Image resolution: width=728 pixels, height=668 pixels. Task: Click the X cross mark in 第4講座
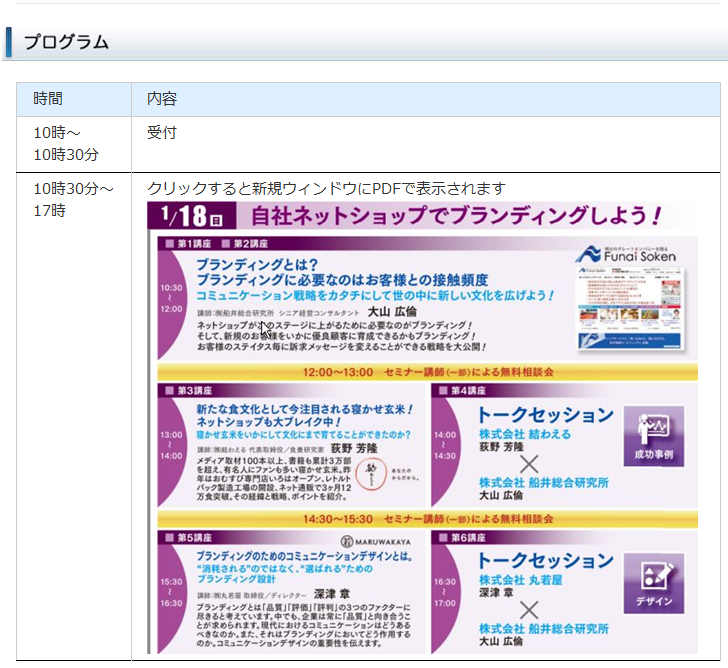[x=529, y=464]
